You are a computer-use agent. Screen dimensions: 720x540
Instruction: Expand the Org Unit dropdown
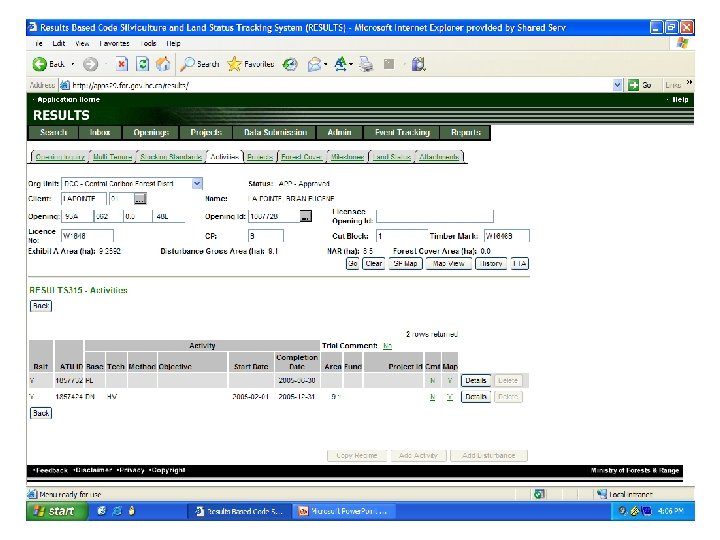pos(197,184)
